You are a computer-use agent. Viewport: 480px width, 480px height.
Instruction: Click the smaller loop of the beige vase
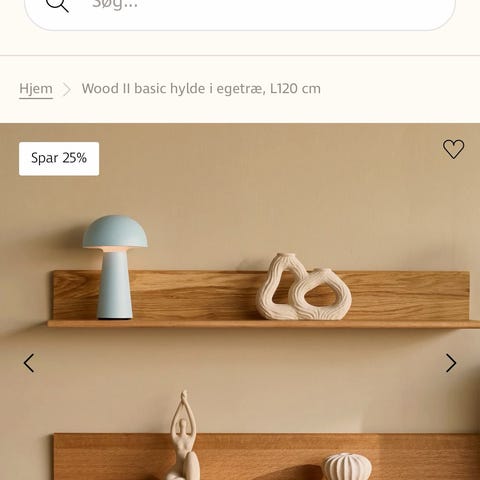click(x=321, y=294)
